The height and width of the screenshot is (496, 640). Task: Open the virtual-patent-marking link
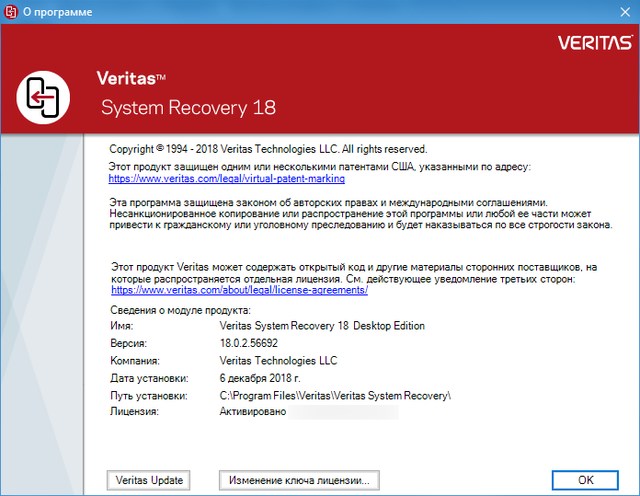pos(226,178)
